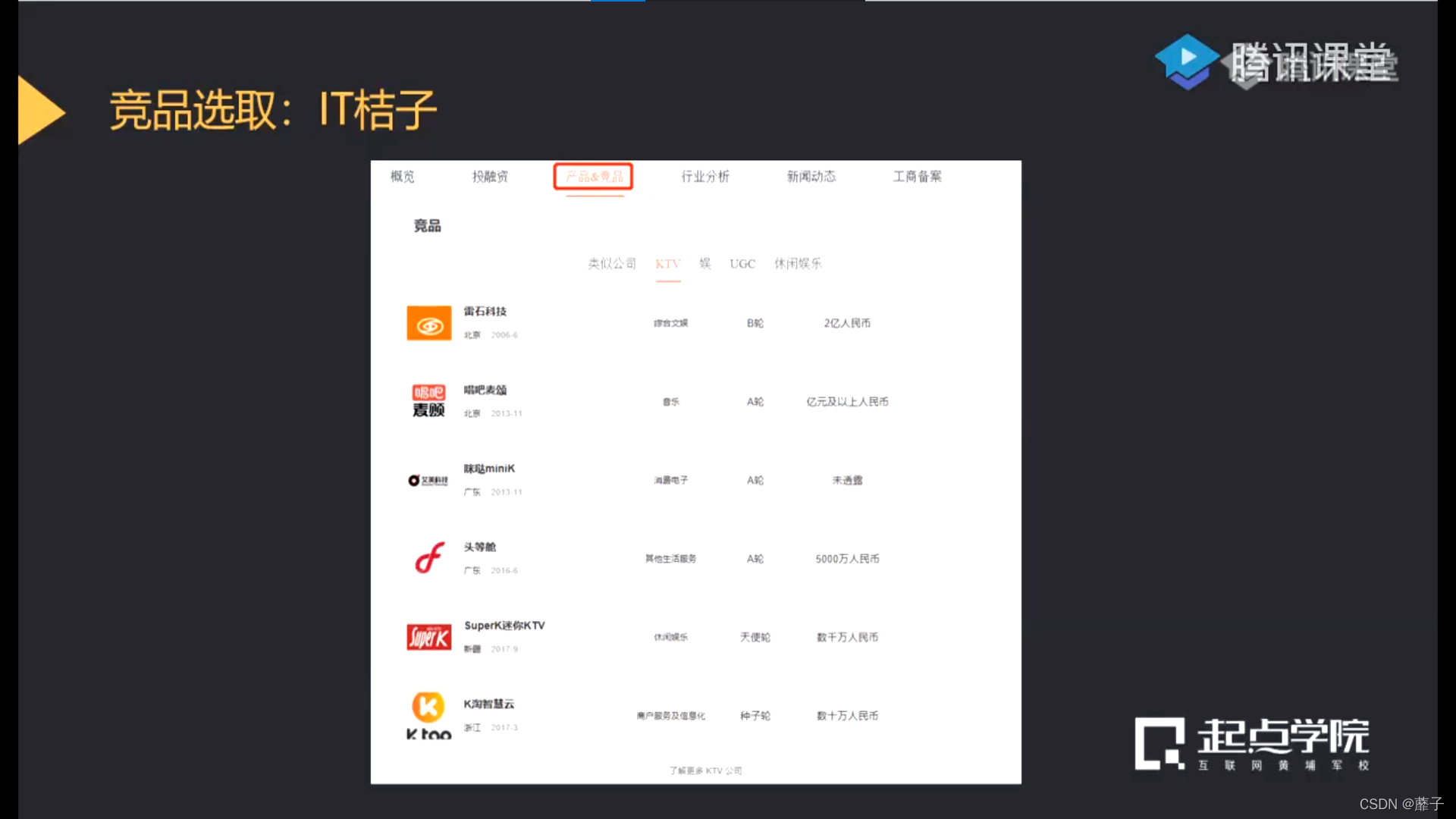Click the 雷石科技 orange logo icon
The height and width of the screenshot is (819, 1456).
[428, 323]
